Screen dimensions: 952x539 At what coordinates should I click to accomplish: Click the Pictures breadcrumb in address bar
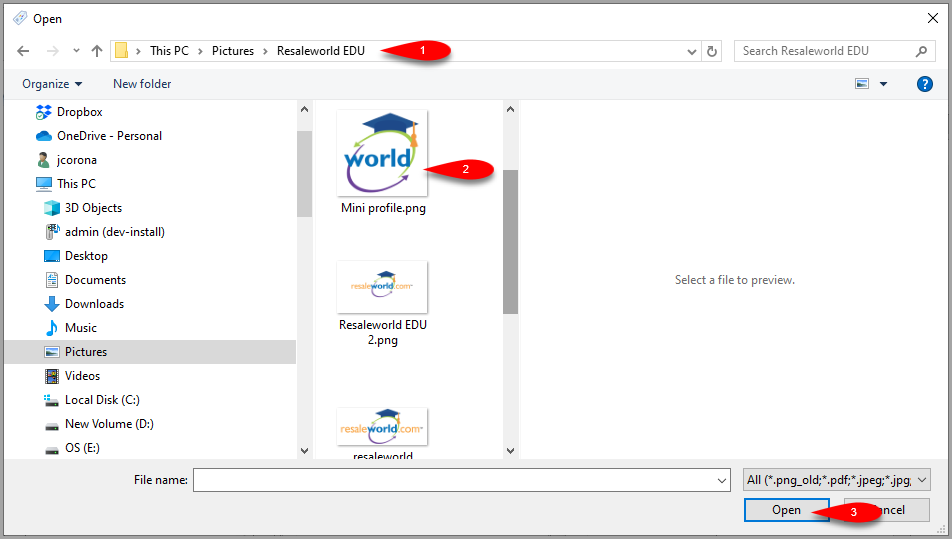coord(233,51)
